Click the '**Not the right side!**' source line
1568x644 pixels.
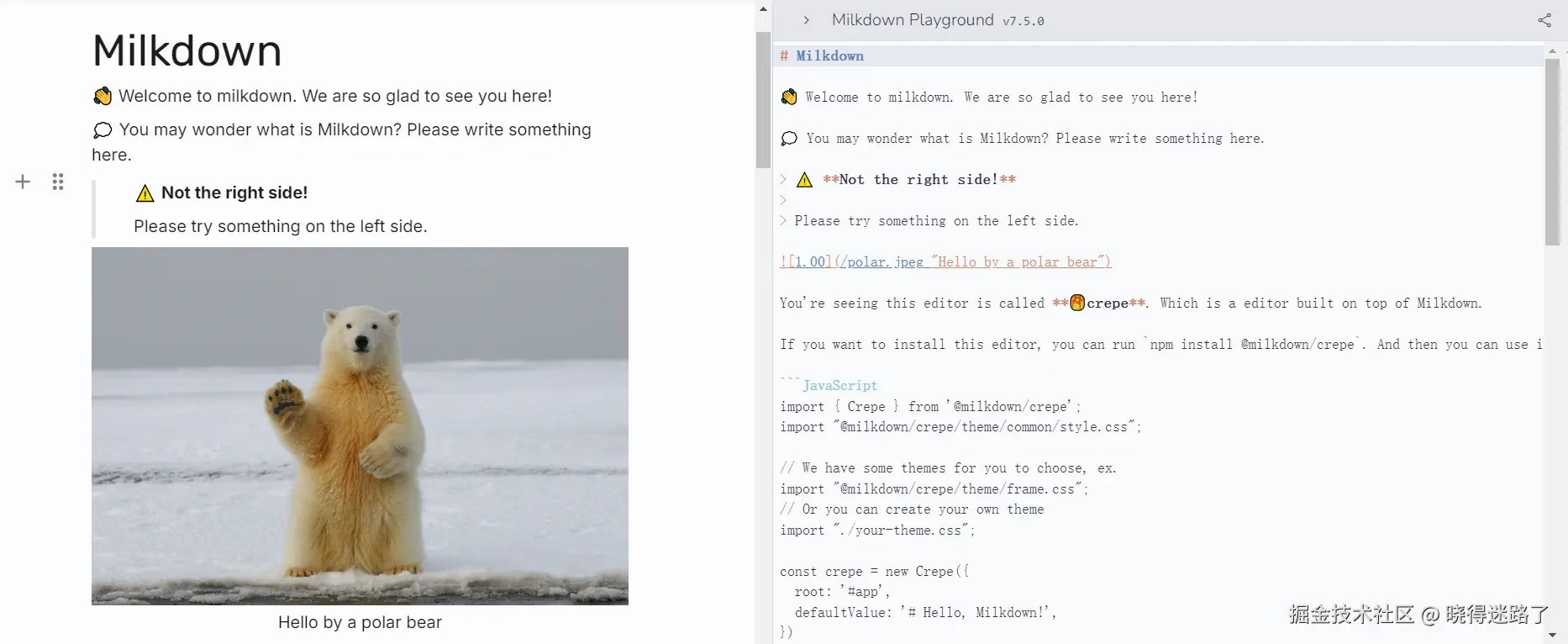point(898,179)
